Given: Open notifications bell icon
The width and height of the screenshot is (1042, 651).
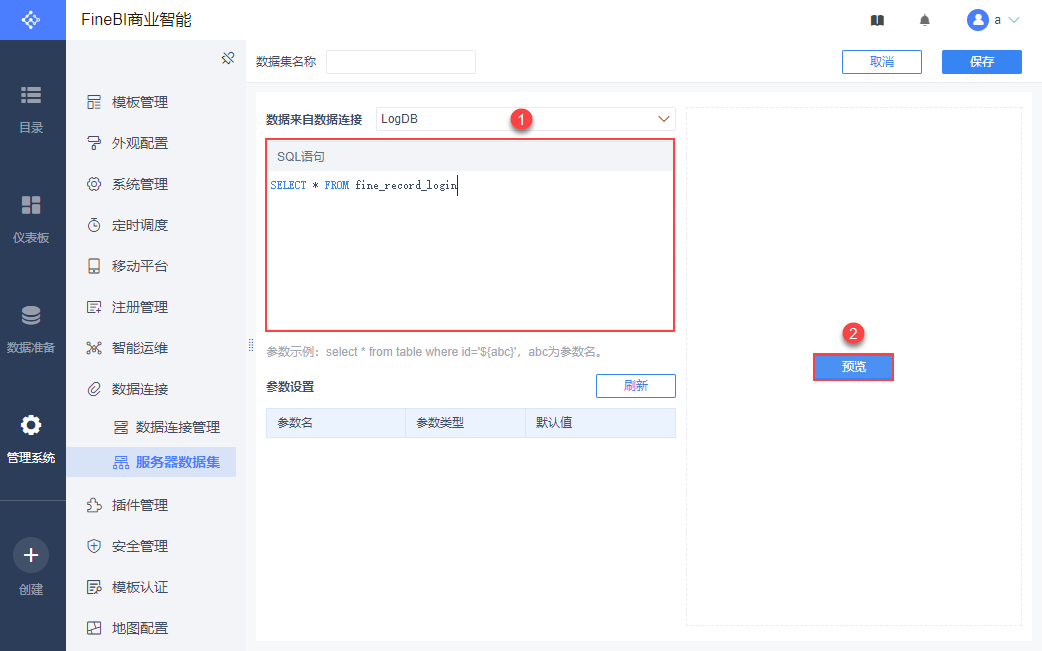Looking at the screenshot, I should pyautogui.click(x=924, y=21).
